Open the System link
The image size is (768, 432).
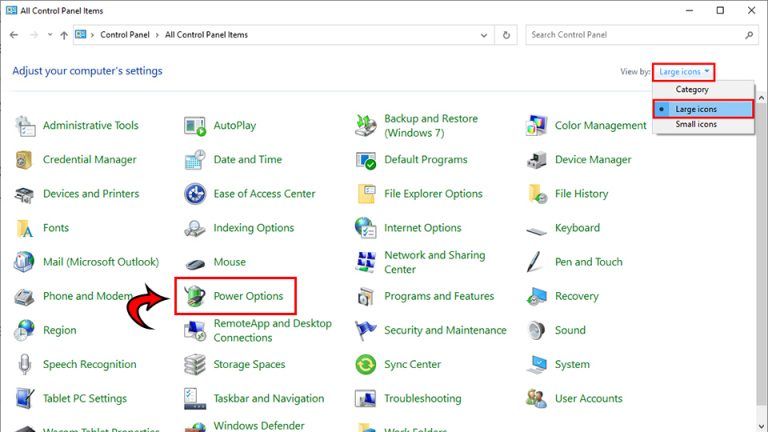click(572, 364)
